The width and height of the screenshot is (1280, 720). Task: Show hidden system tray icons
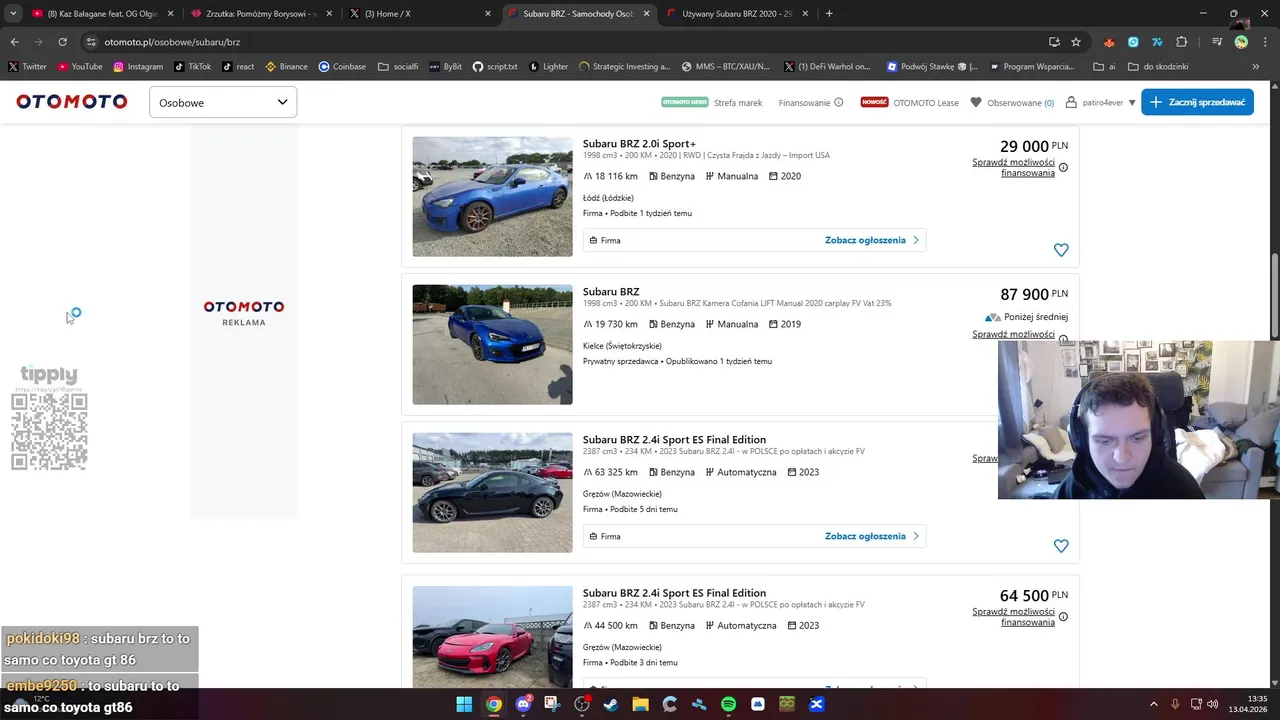[x=1153, y=704]
